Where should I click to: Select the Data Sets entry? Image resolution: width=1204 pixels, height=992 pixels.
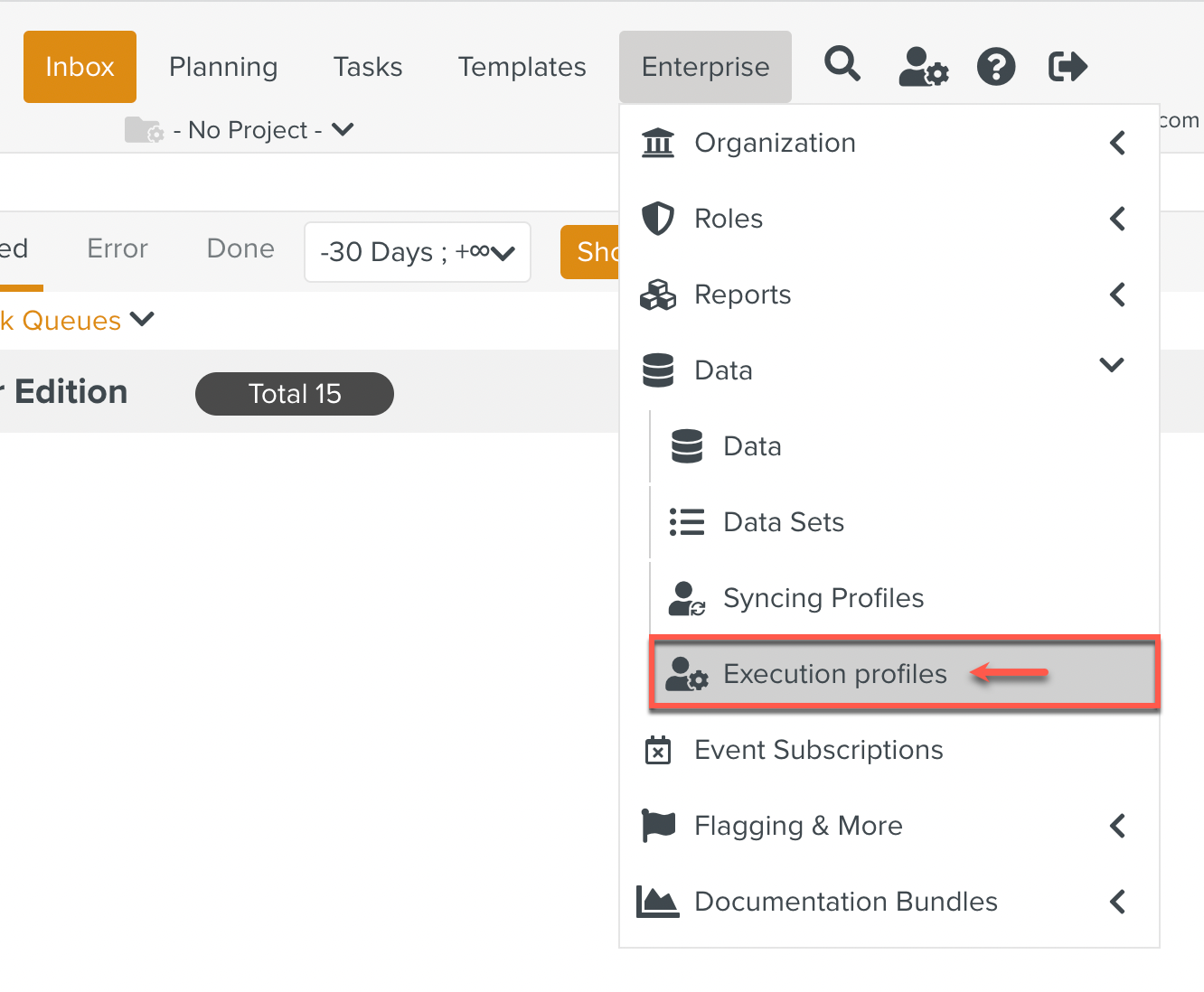(x=783, y=521)
